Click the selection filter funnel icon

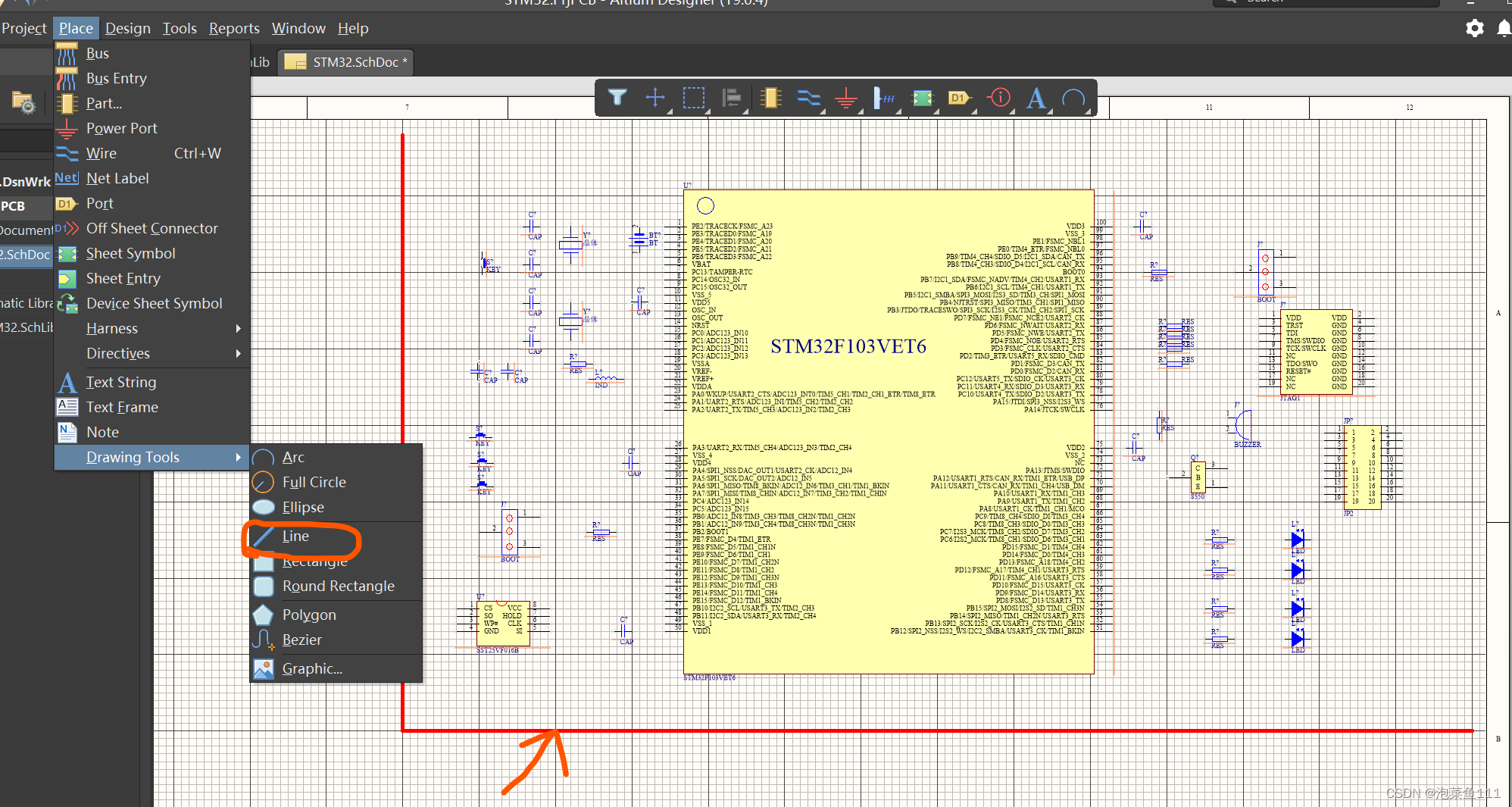(617, 98)
